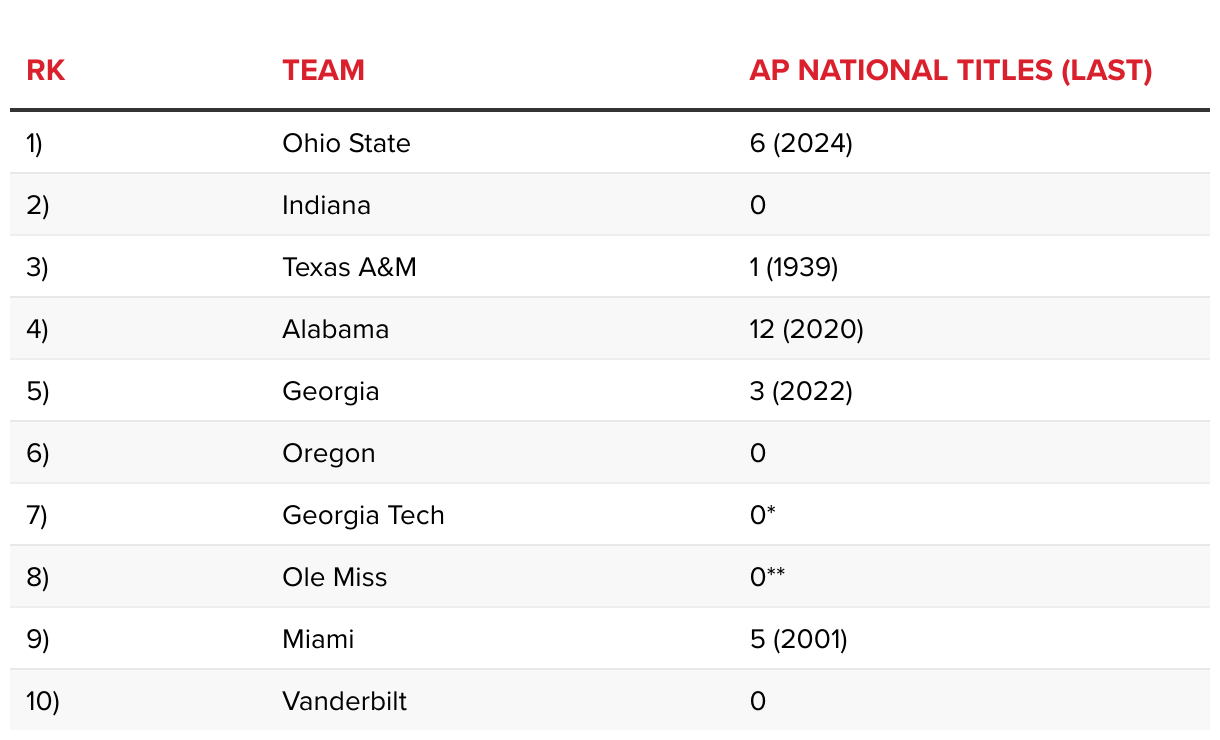Click the Alabama team name
1220x740 pixels.
coord(335,330)
